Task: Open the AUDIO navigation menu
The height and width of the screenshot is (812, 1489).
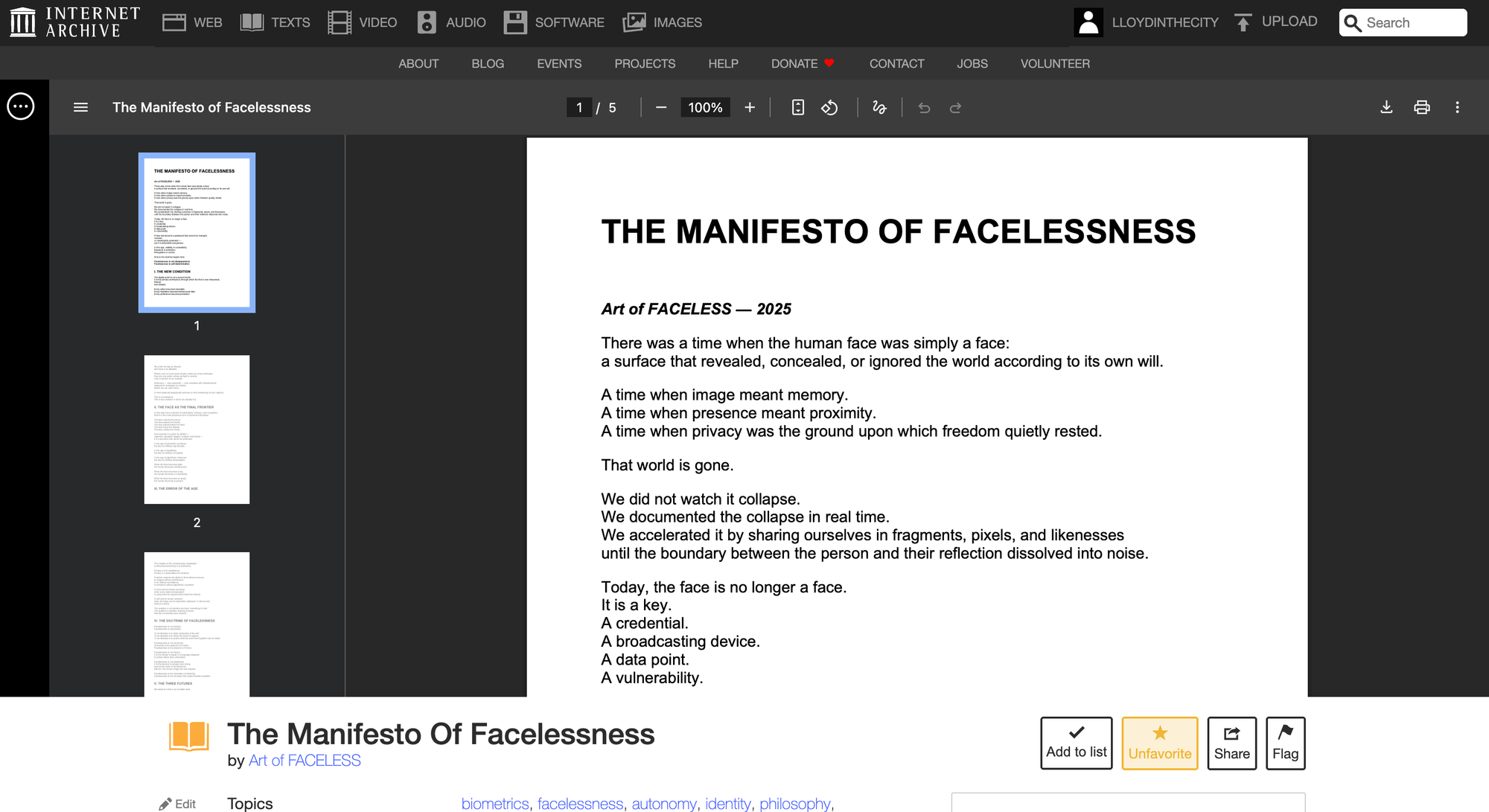Action: 451,22
